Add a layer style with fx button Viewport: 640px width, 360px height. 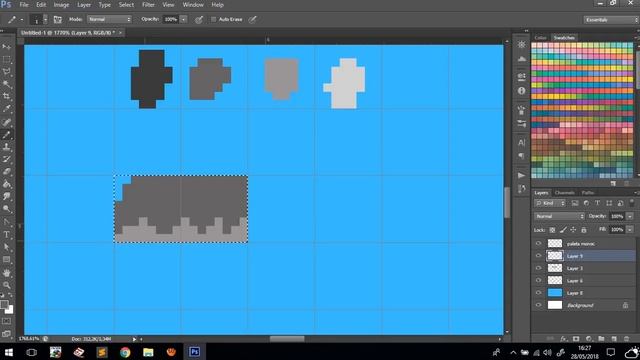tap(563, 339)
